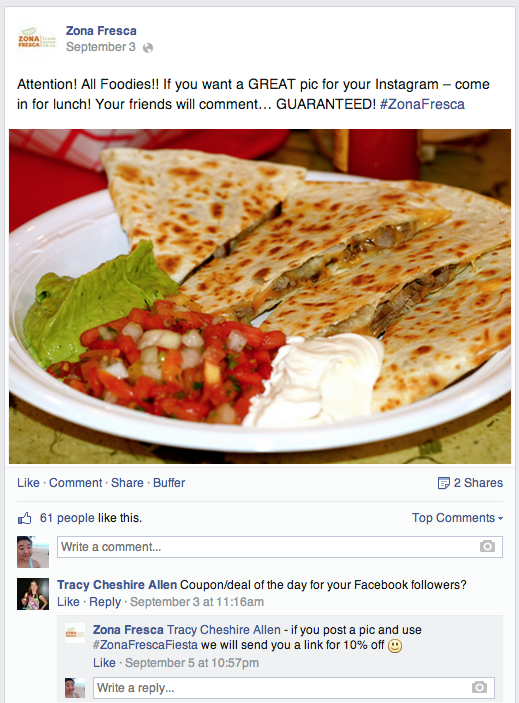Like the Zona Fresca post

pyautogui.click(x=28, y=483)
